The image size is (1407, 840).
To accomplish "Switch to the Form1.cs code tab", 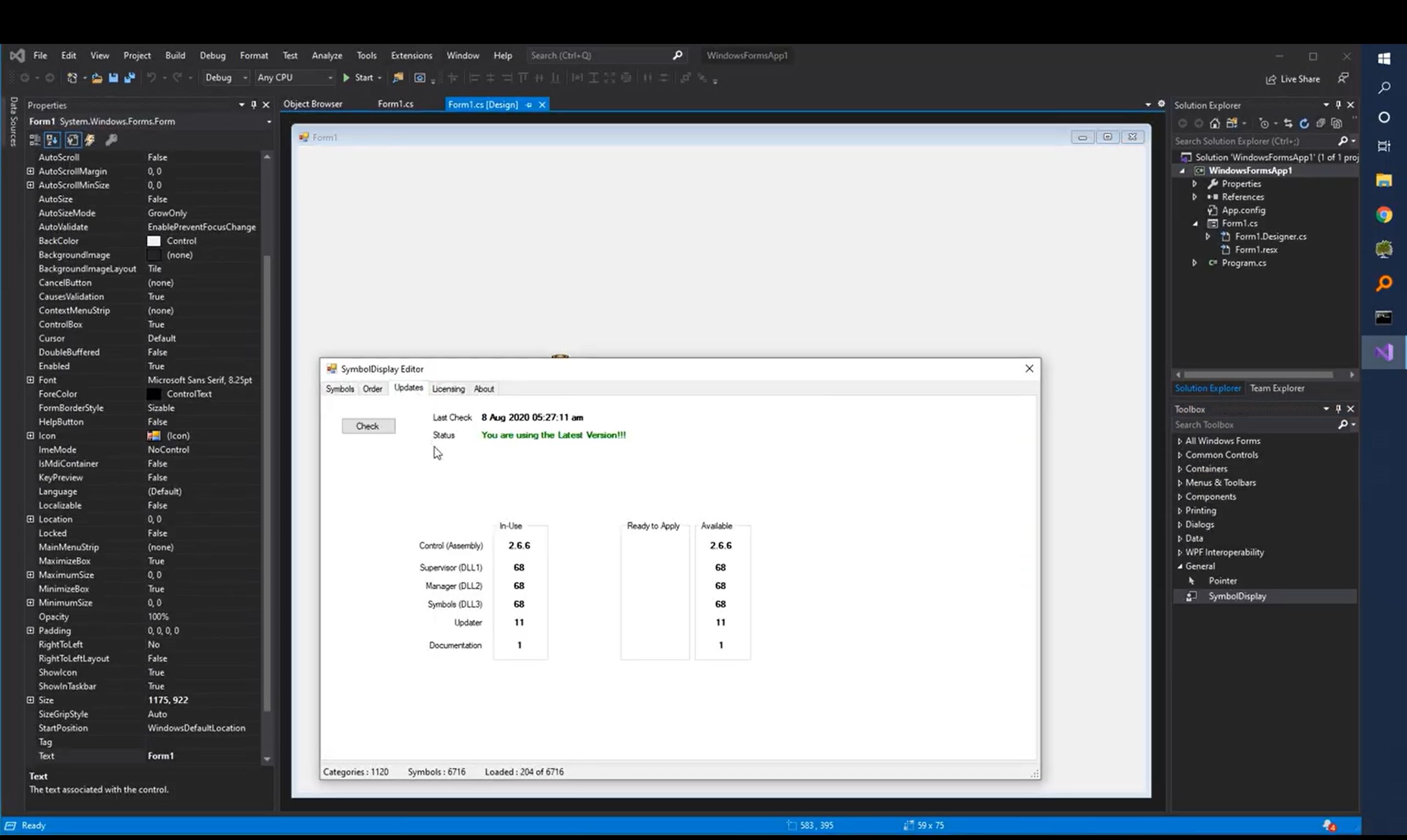I will [395, 104].
